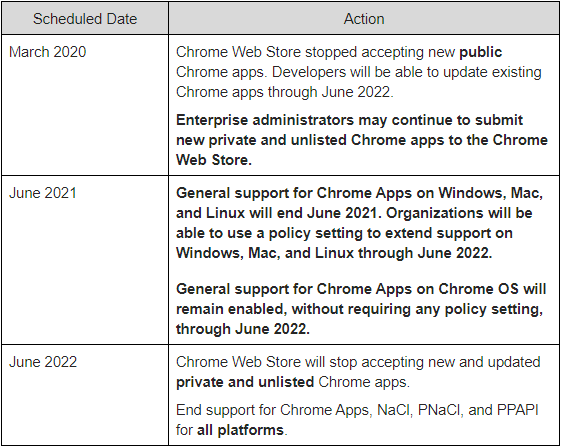Click the bold all platforms text
561x447 pixels.
pos(240,430)
